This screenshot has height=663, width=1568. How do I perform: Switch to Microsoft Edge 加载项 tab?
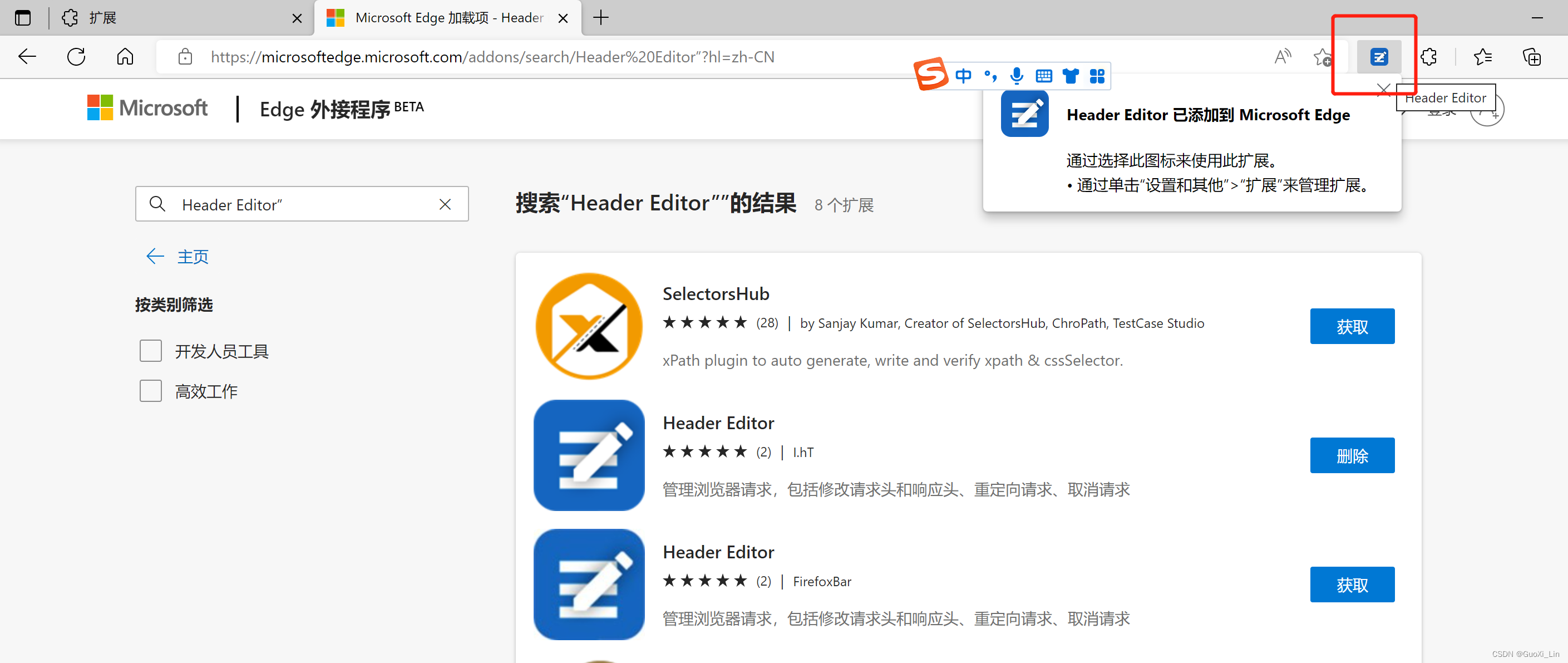coord(448,18)
